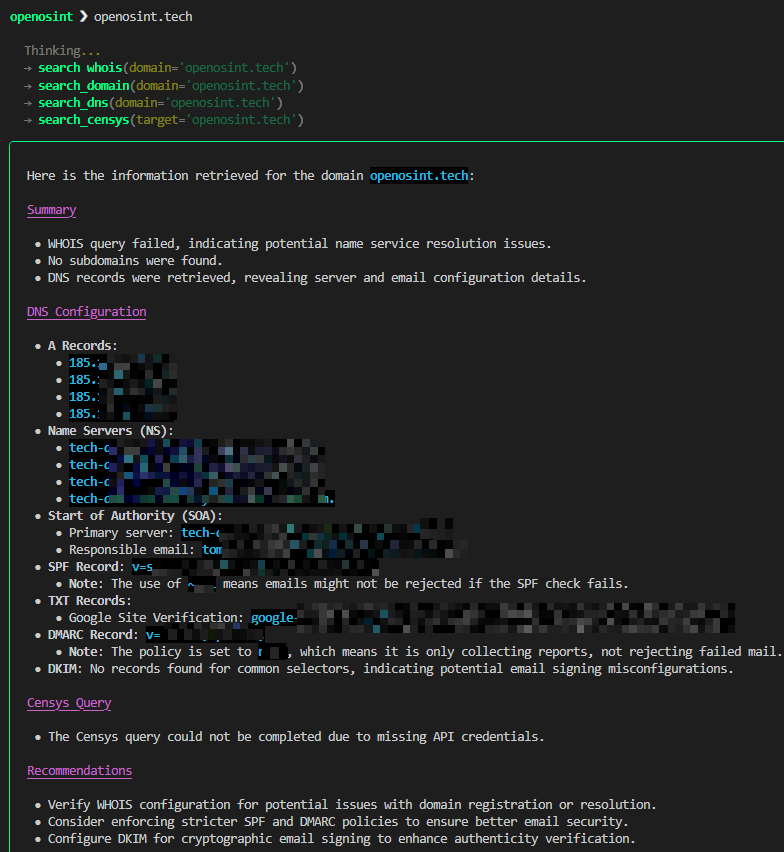Screen dimensions: 784x852
Task: Click the Recommendations heading
Action: (79, 771)
